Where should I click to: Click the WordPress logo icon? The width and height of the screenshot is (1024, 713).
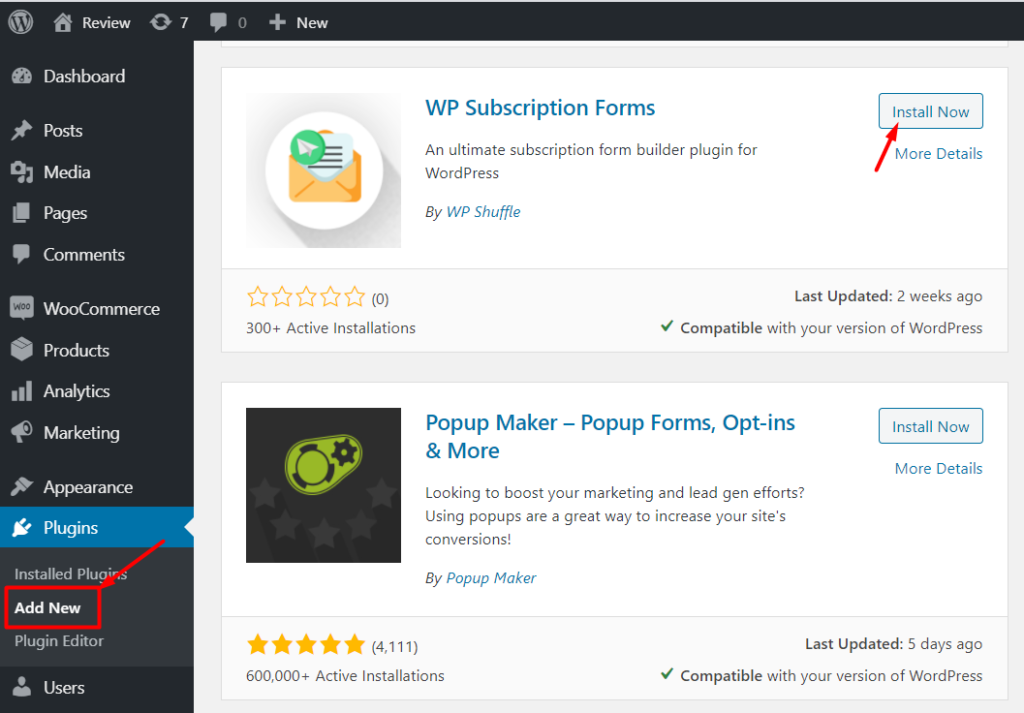21,22
